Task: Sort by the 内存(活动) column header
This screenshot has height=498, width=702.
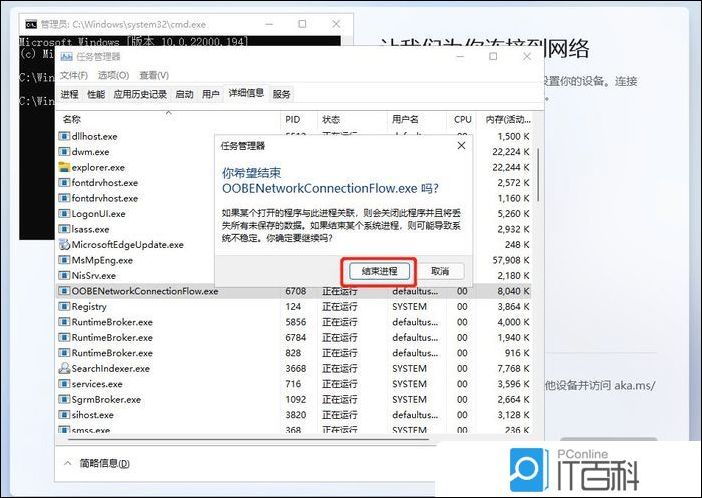Action: 505,119
